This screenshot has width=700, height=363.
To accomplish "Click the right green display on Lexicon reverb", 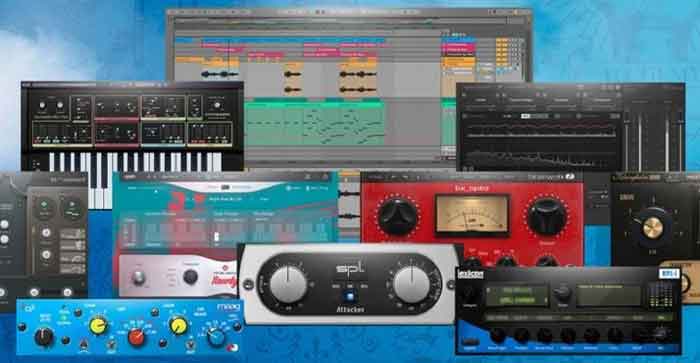I will pos(609,295).
